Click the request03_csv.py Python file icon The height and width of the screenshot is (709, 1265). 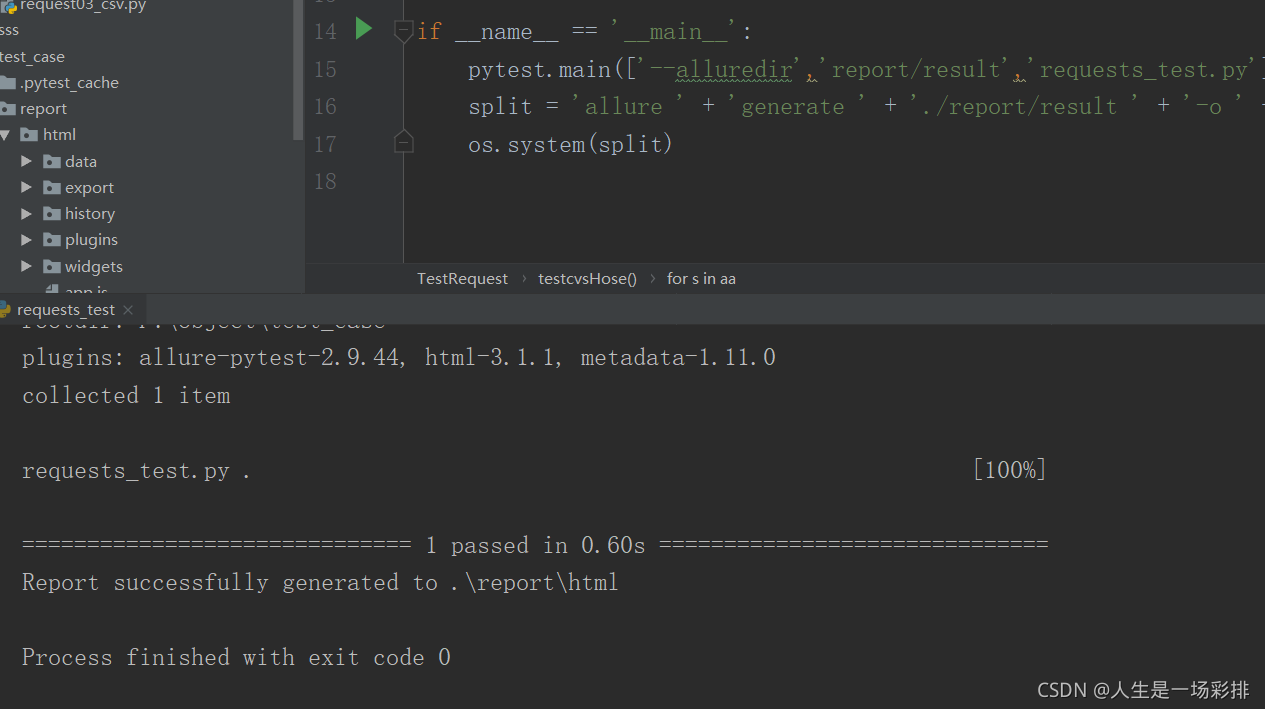[x=9, y=6]
